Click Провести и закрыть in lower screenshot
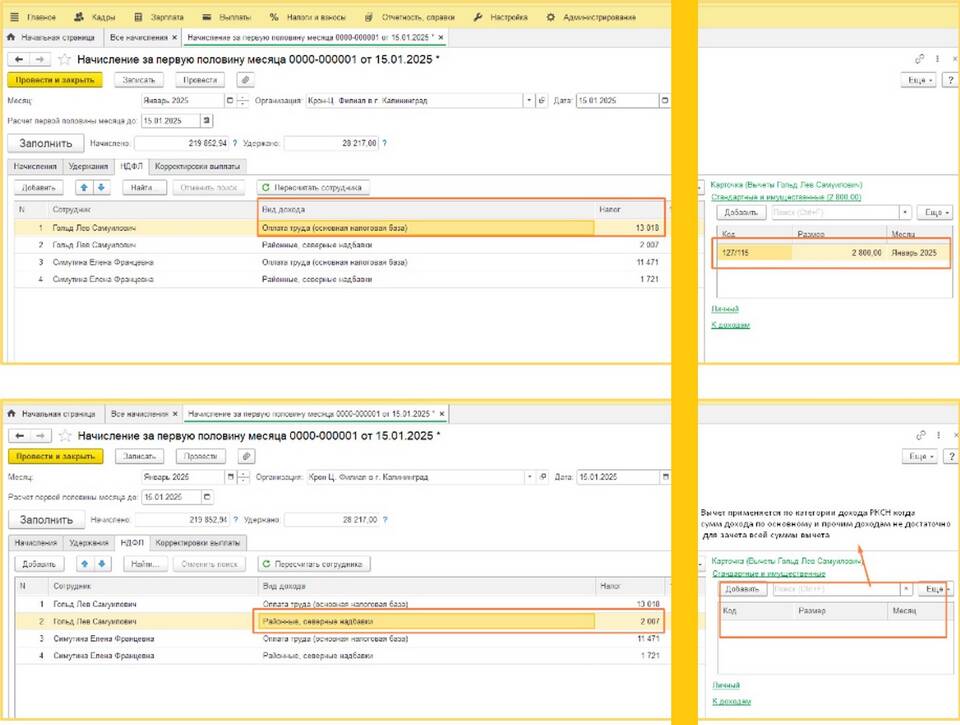The width and height of the screenshot is (960, 725). (56, 456)
